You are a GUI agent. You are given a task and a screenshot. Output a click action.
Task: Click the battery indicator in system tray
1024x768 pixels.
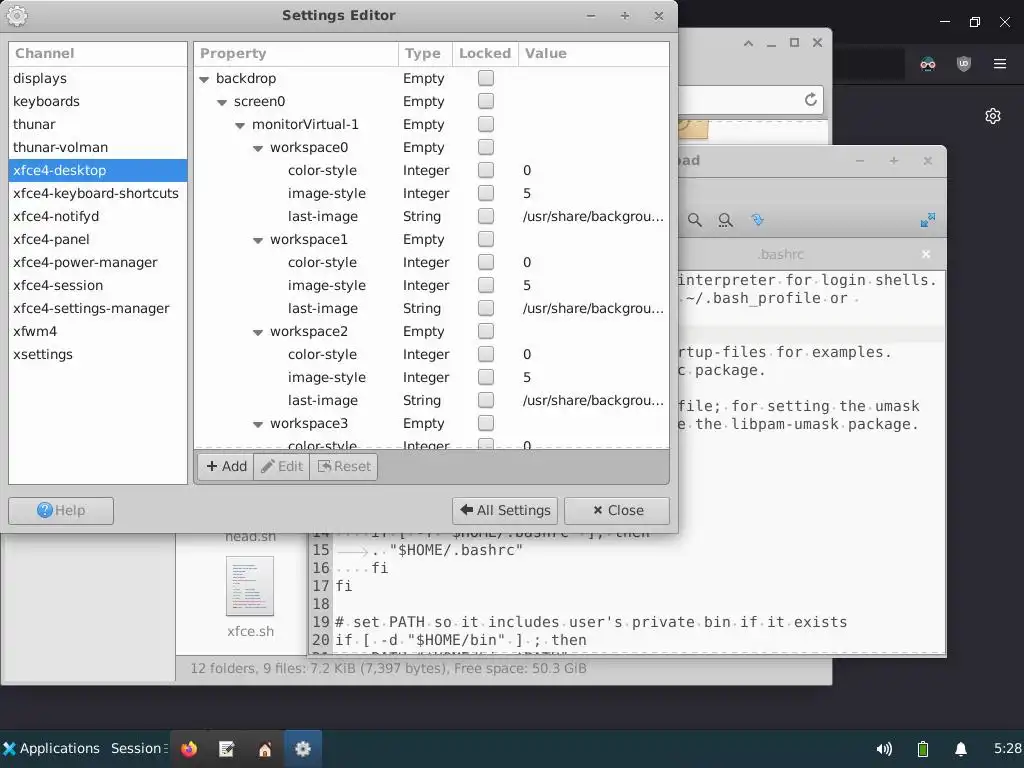click(923, 748)
